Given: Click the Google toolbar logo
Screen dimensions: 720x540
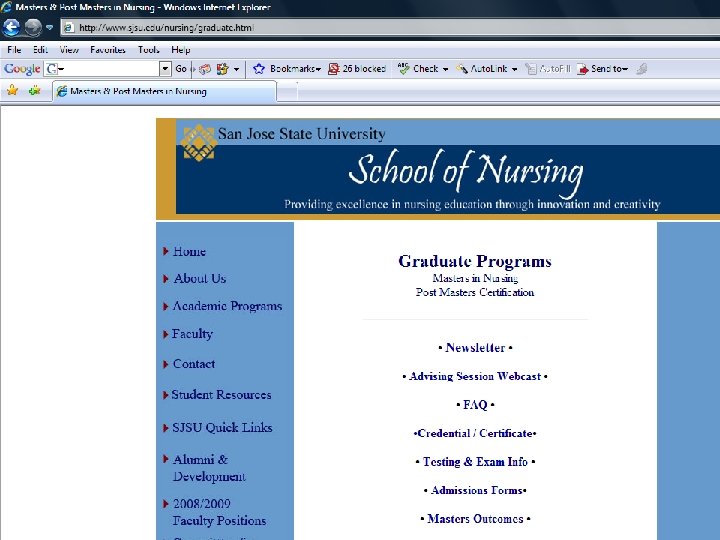Looking at the screenshot, I should (22, 69).
